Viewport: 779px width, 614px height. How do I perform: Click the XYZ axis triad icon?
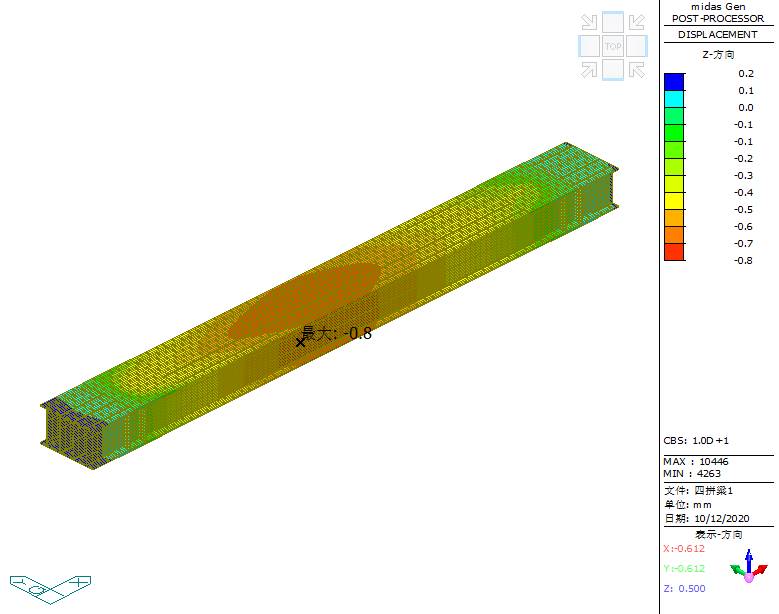748,566
